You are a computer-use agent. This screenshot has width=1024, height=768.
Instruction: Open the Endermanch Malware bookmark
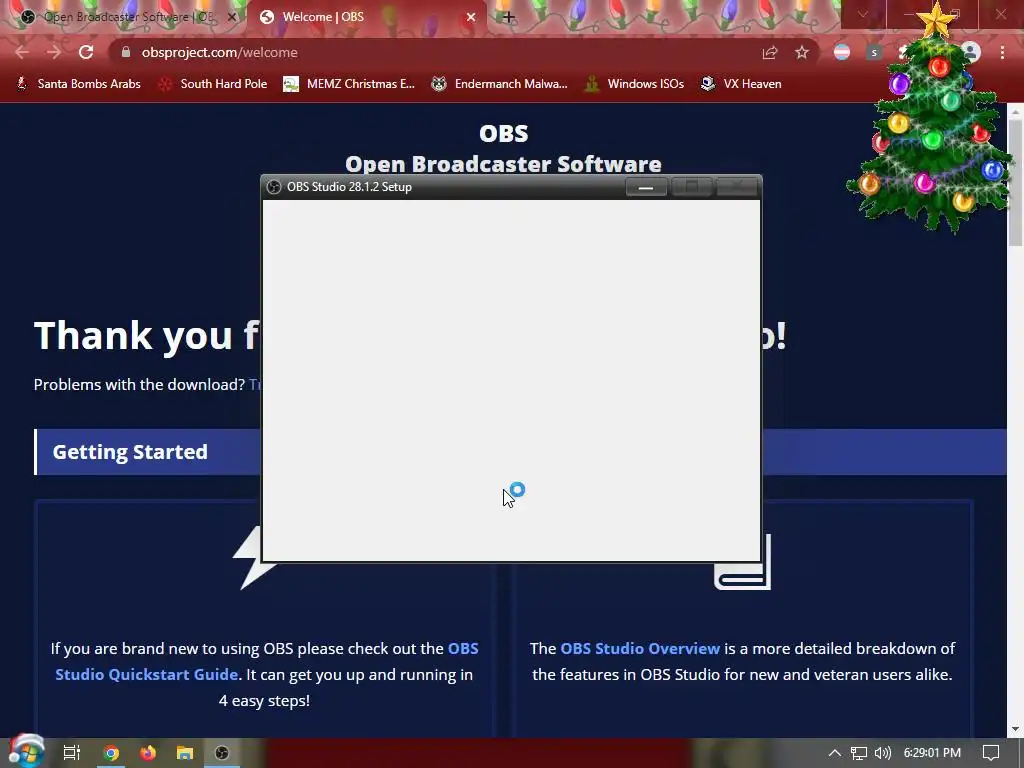500,84
